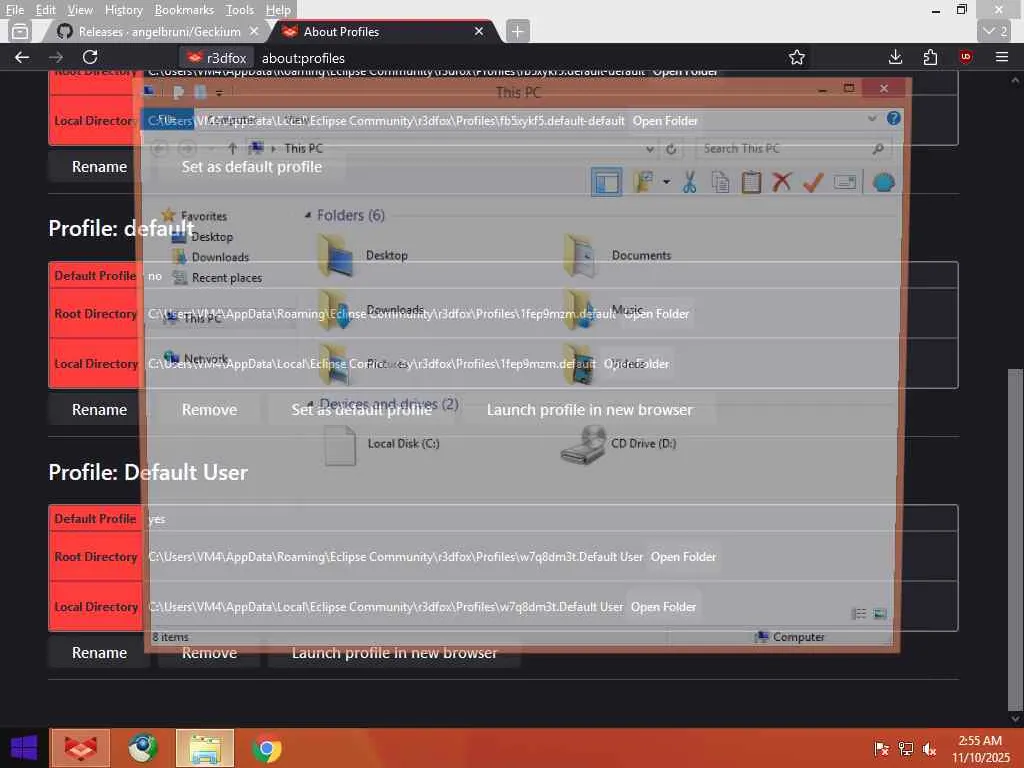Open Folder for the Default User local directory
Screen dimensions: 1024x768
pyautogui.click(x=663, y=607)
